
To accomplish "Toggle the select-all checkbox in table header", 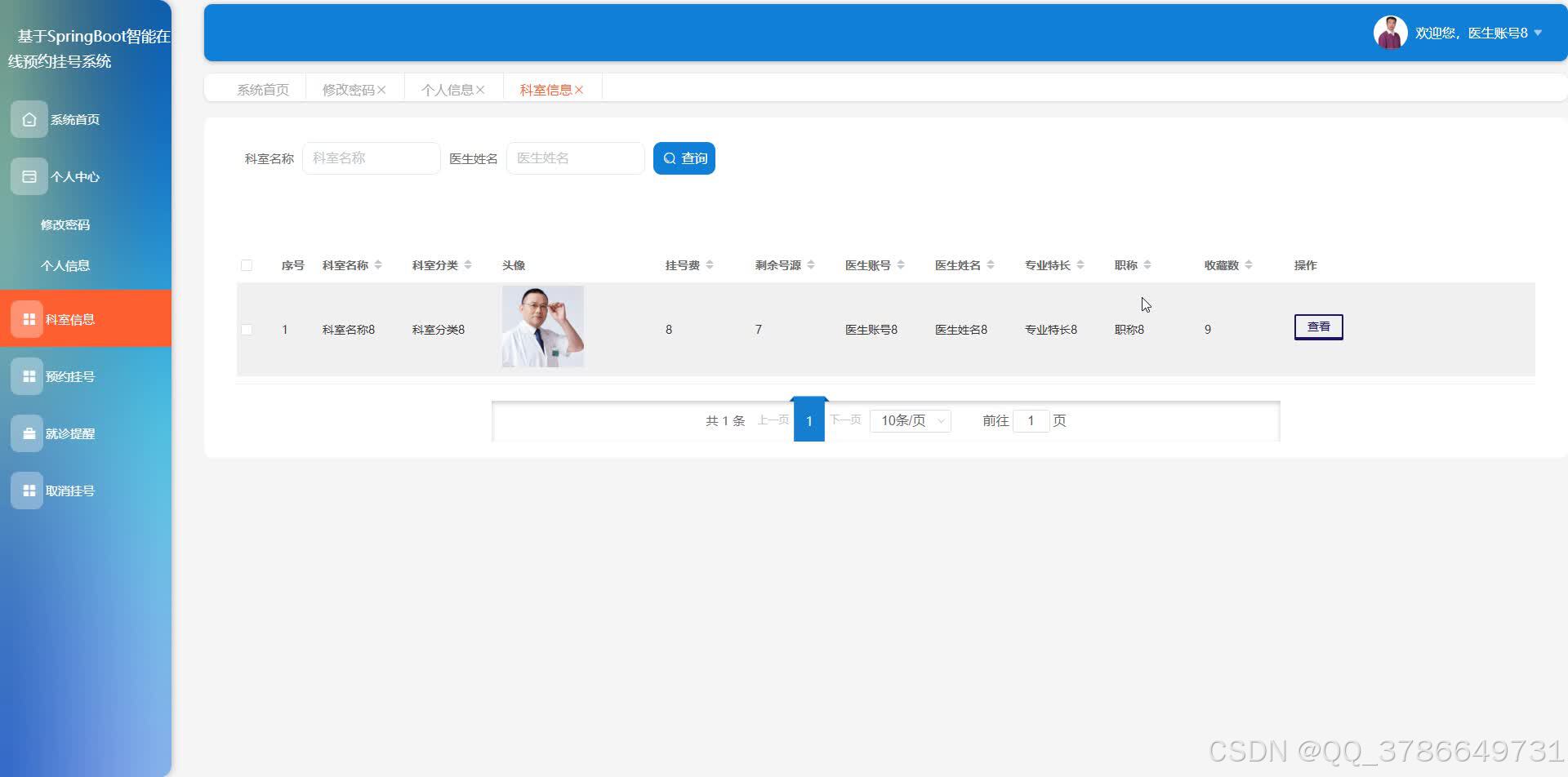I will point(247,265).
